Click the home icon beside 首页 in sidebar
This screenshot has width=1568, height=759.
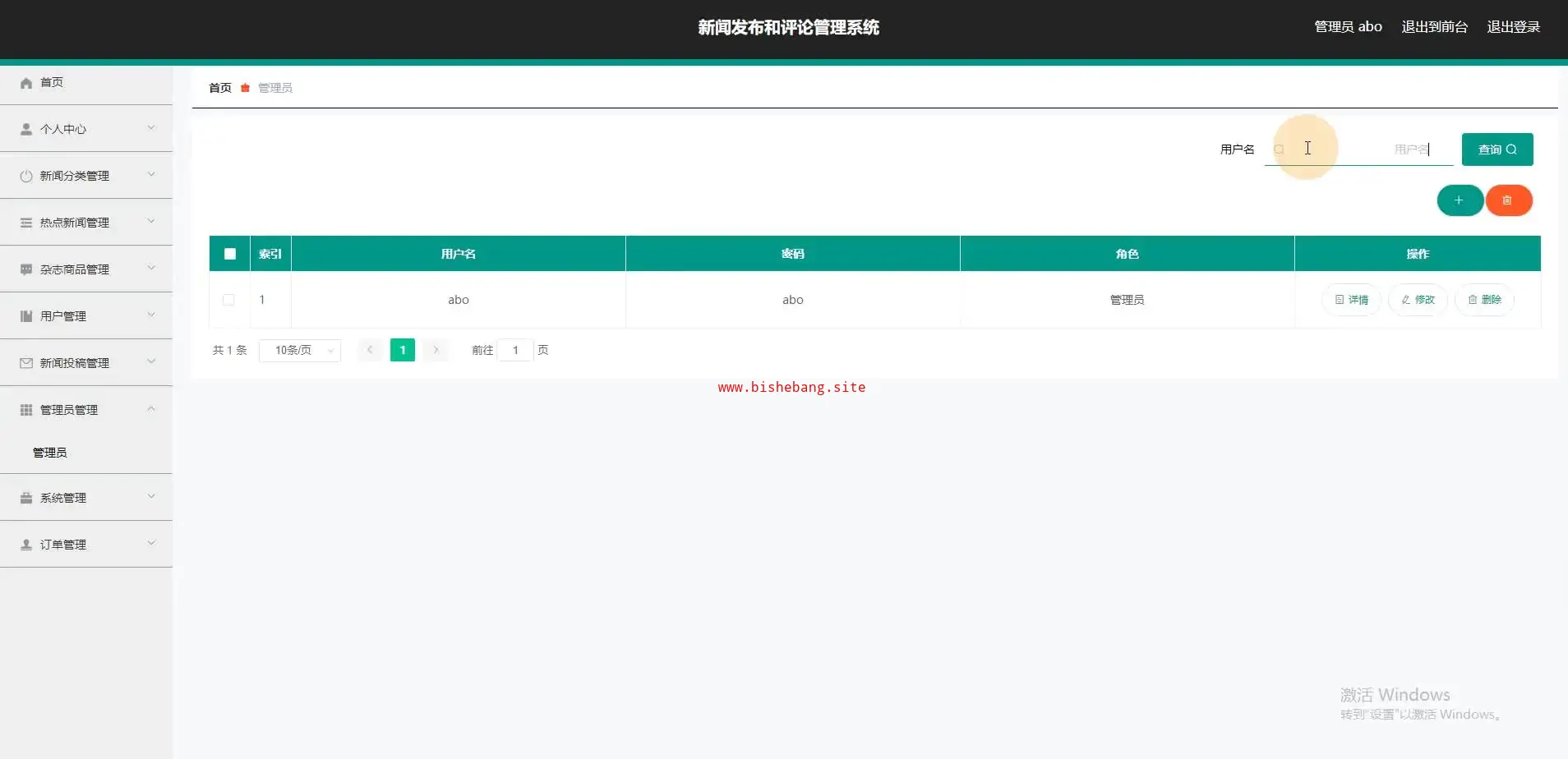26,83
